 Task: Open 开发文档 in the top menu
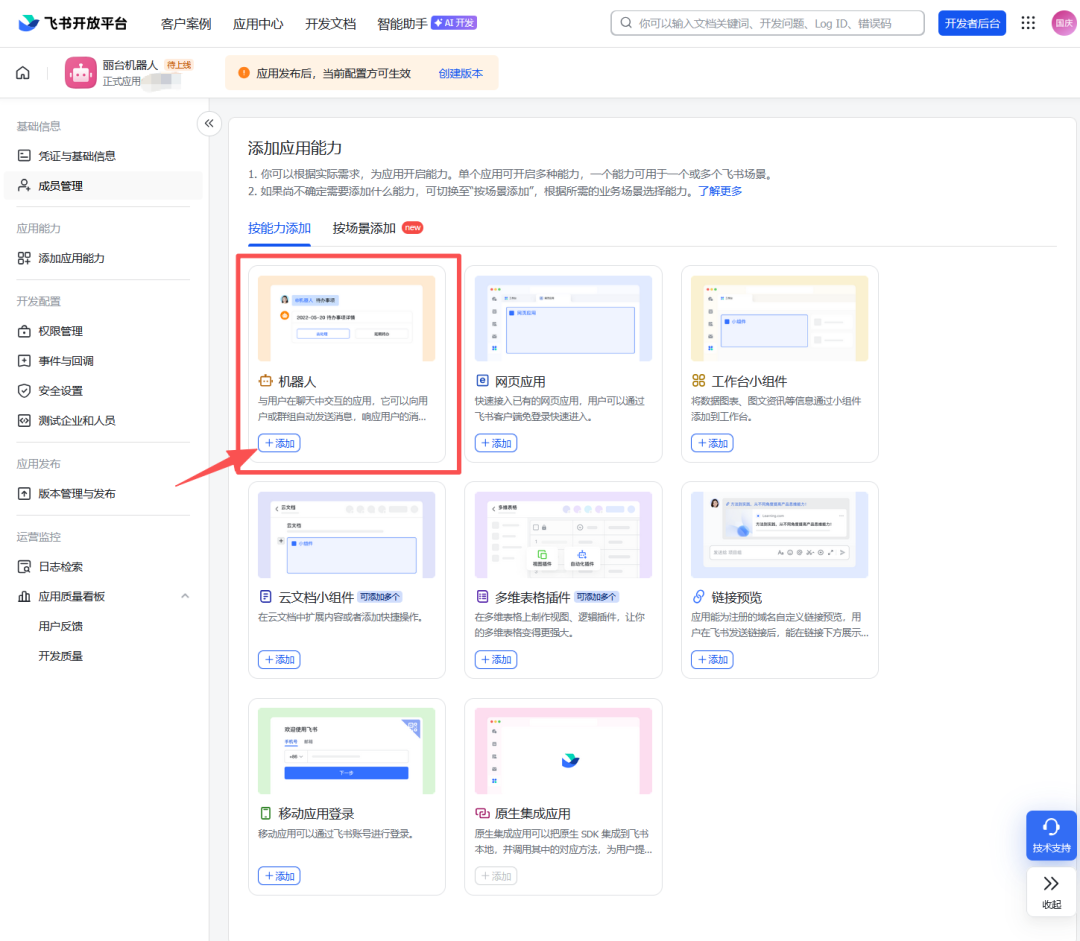click(x=331, y=24)
